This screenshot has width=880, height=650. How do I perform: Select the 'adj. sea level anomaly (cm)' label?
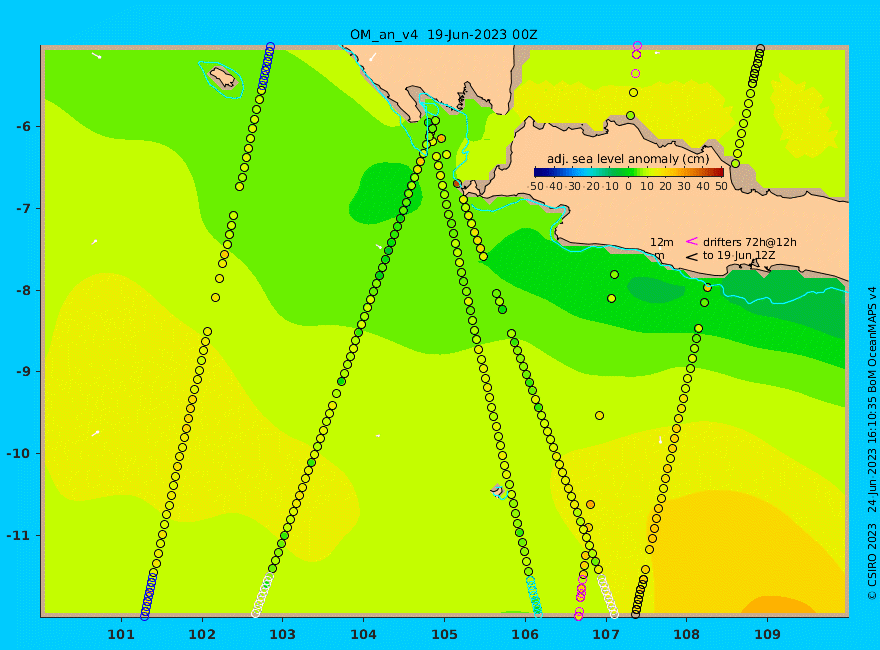[628, 159]
